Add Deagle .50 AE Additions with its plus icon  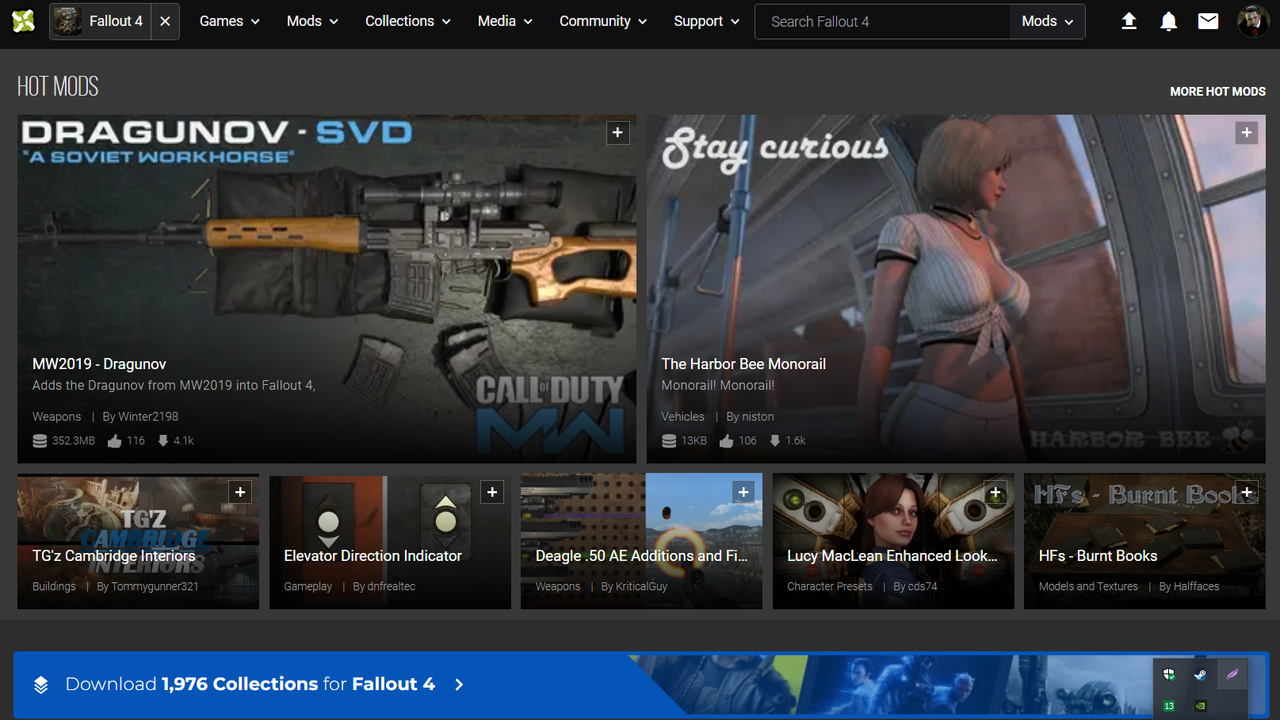743,492
